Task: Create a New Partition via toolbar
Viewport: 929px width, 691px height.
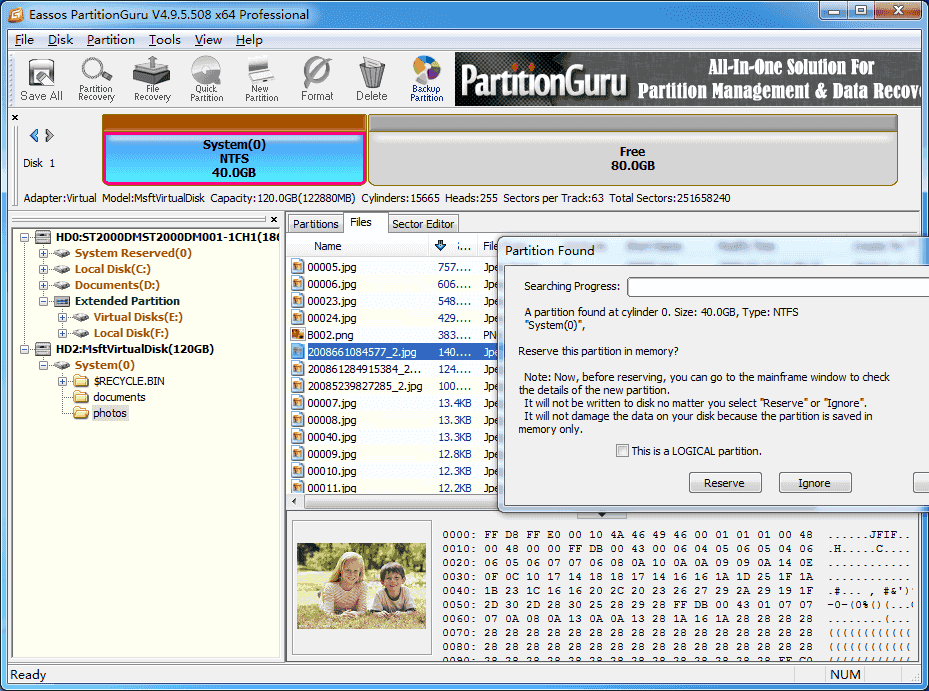Action: [261, 79]
